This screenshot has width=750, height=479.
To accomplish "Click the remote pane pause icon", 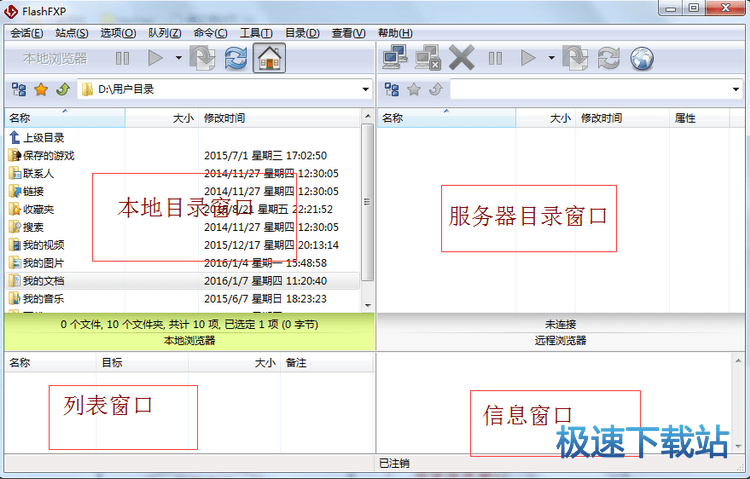I will coord(496,58).
